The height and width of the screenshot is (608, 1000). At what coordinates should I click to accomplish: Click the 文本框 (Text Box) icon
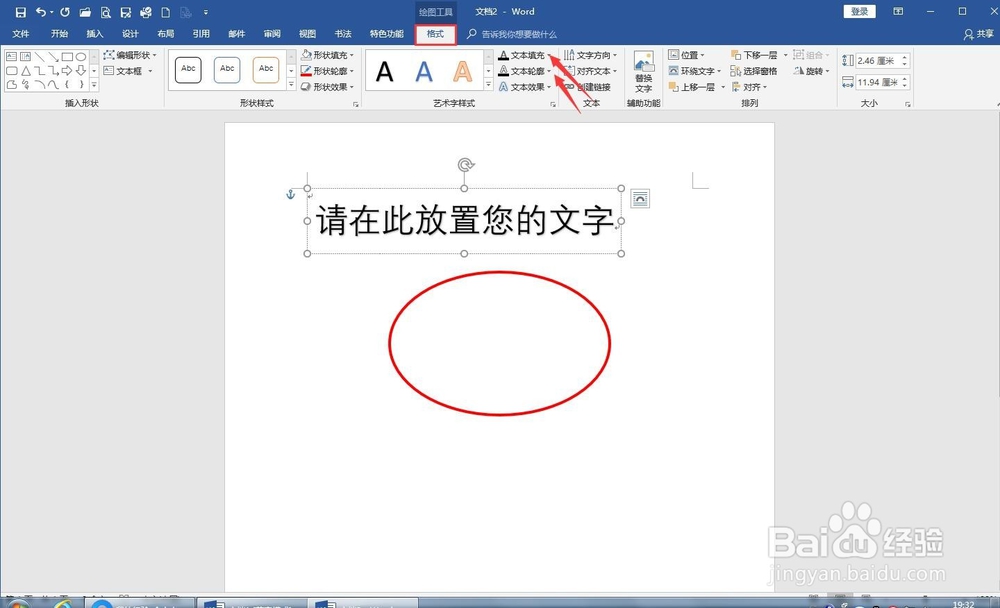(x=108, y=70)
